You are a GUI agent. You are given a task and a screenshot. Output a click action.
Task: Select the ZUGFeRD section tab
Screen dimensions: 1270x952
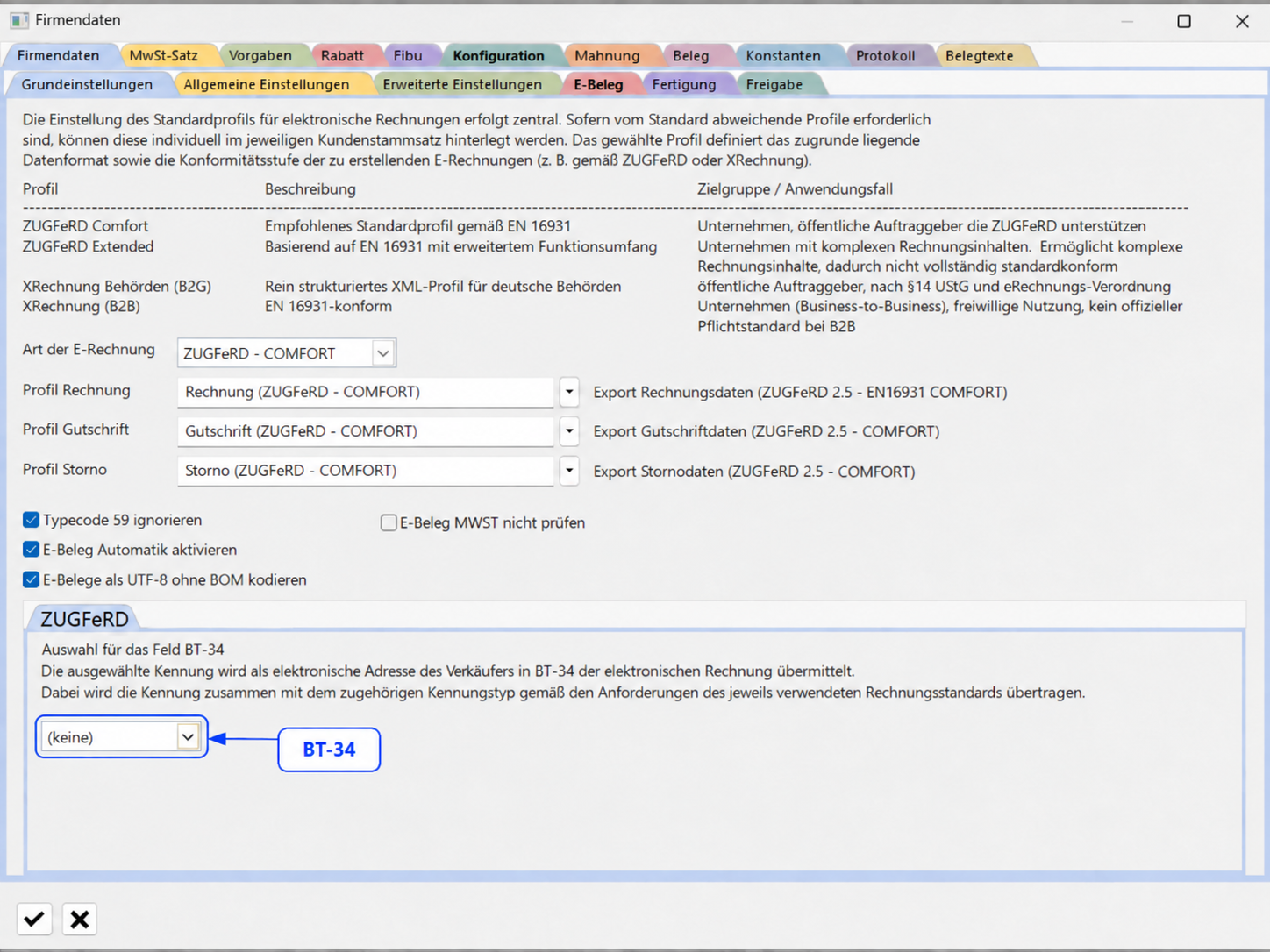coord(84,619)
